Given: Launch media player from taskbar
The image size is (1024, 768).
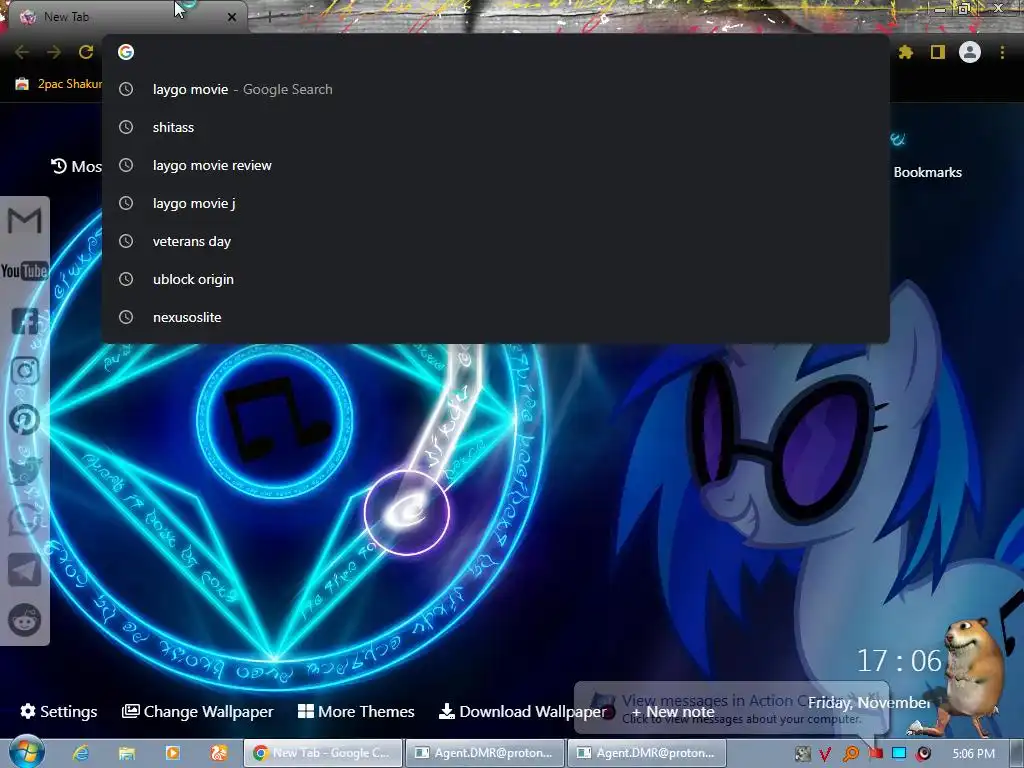Looking at the screenshot, I should tap(173, 753).
